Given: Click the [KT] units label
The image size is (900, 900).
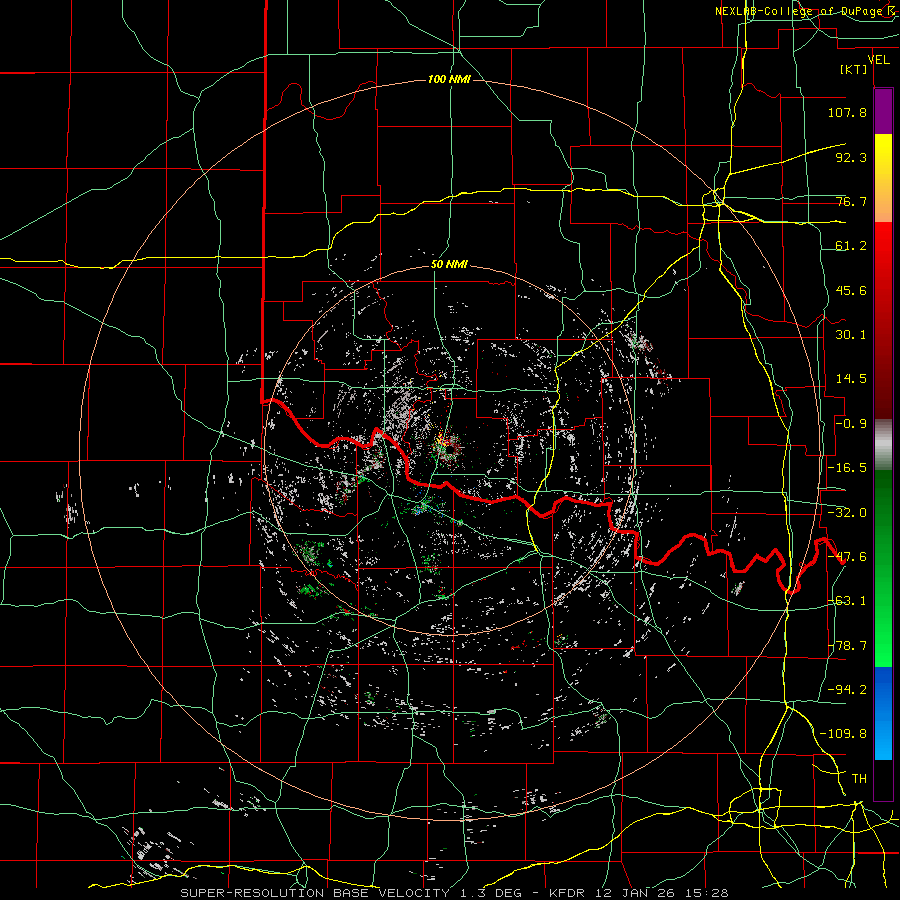Looking at the screenshot, I should click(854, 69).
